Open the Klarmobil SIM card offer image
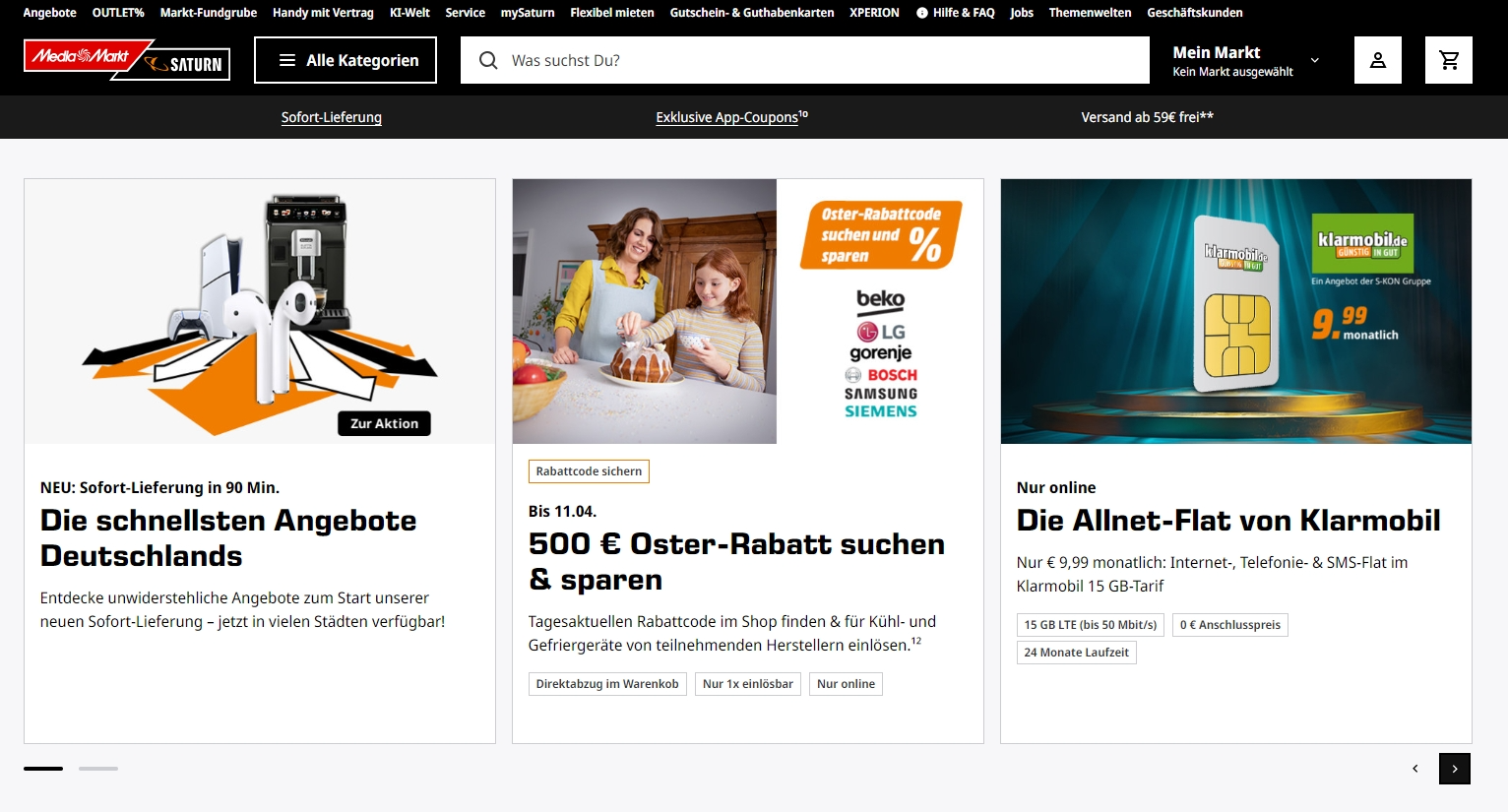This screenshot has height=812, width=1508. 1235,311
